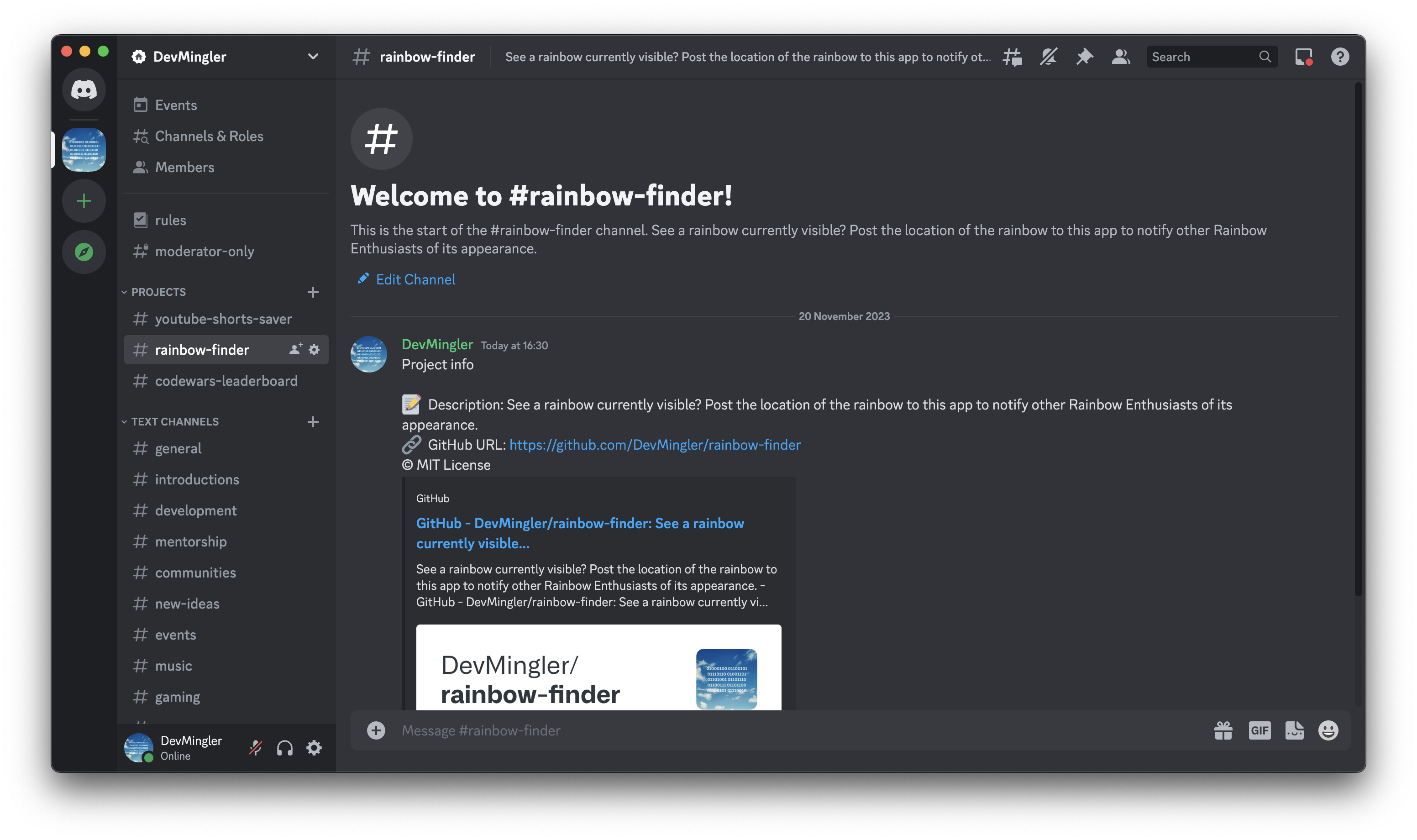This screenshot has height=840, width=1417.
Task: Open the sticker picker icon
Action: point(1294,730)
